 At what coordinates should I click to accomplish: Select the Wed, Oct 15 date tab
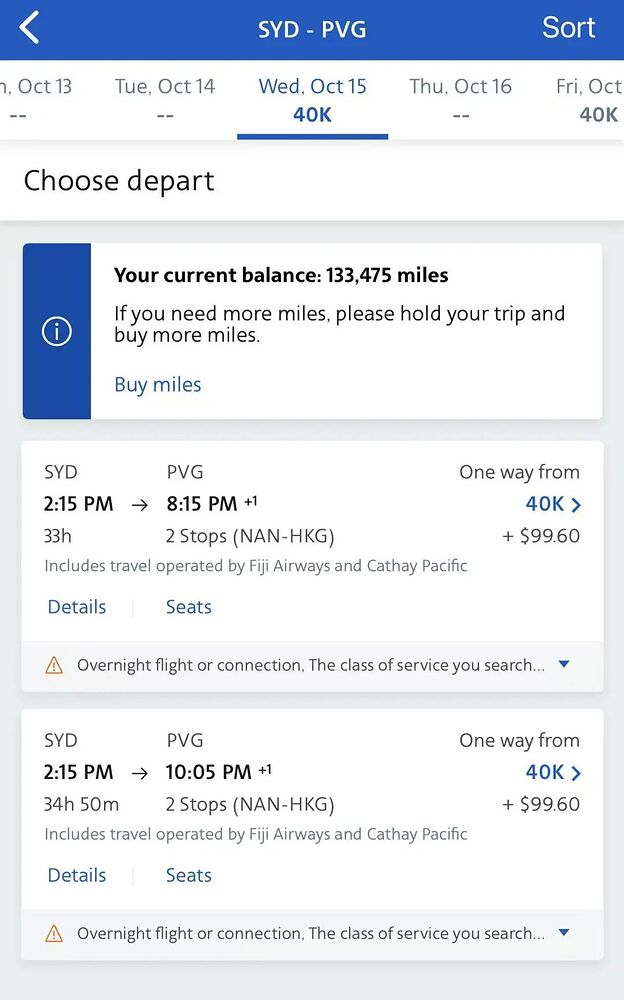312,100
